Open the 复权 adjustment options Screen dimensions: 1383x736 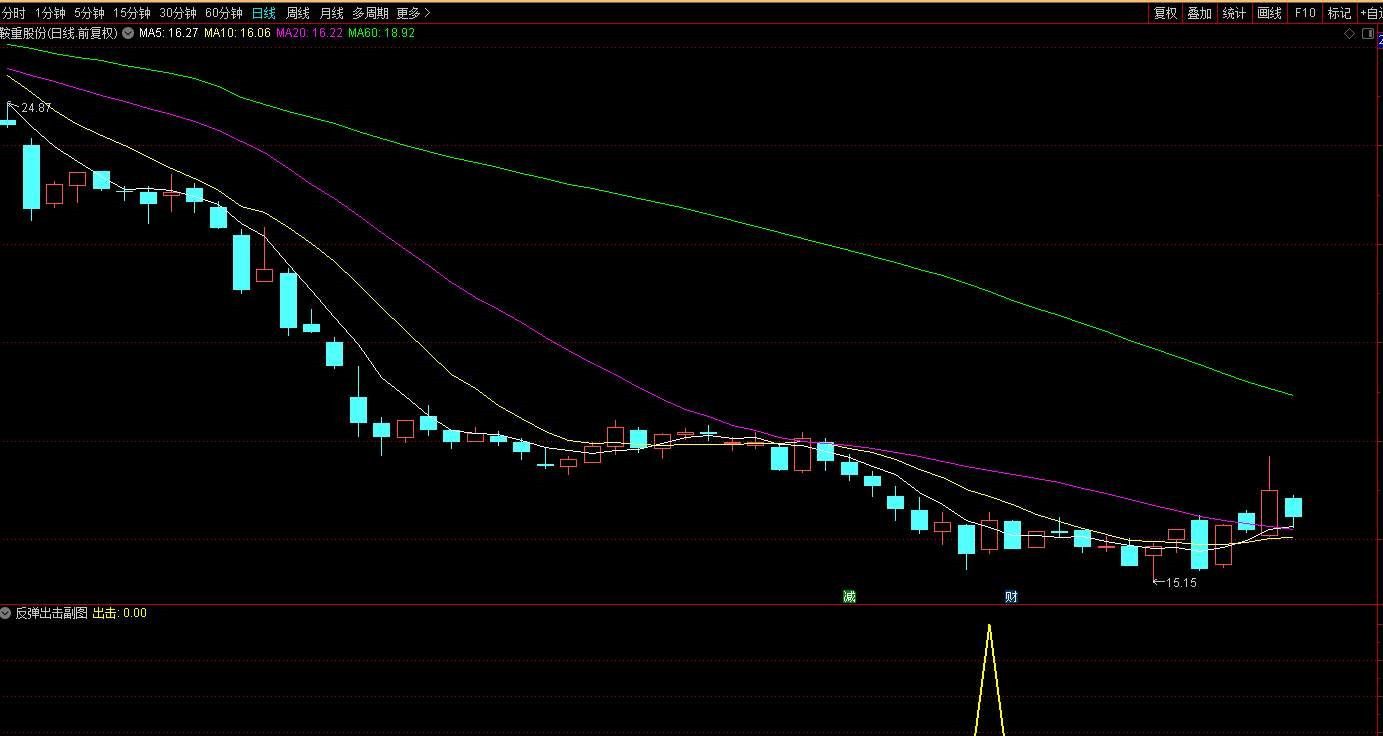click(1165, 13)
